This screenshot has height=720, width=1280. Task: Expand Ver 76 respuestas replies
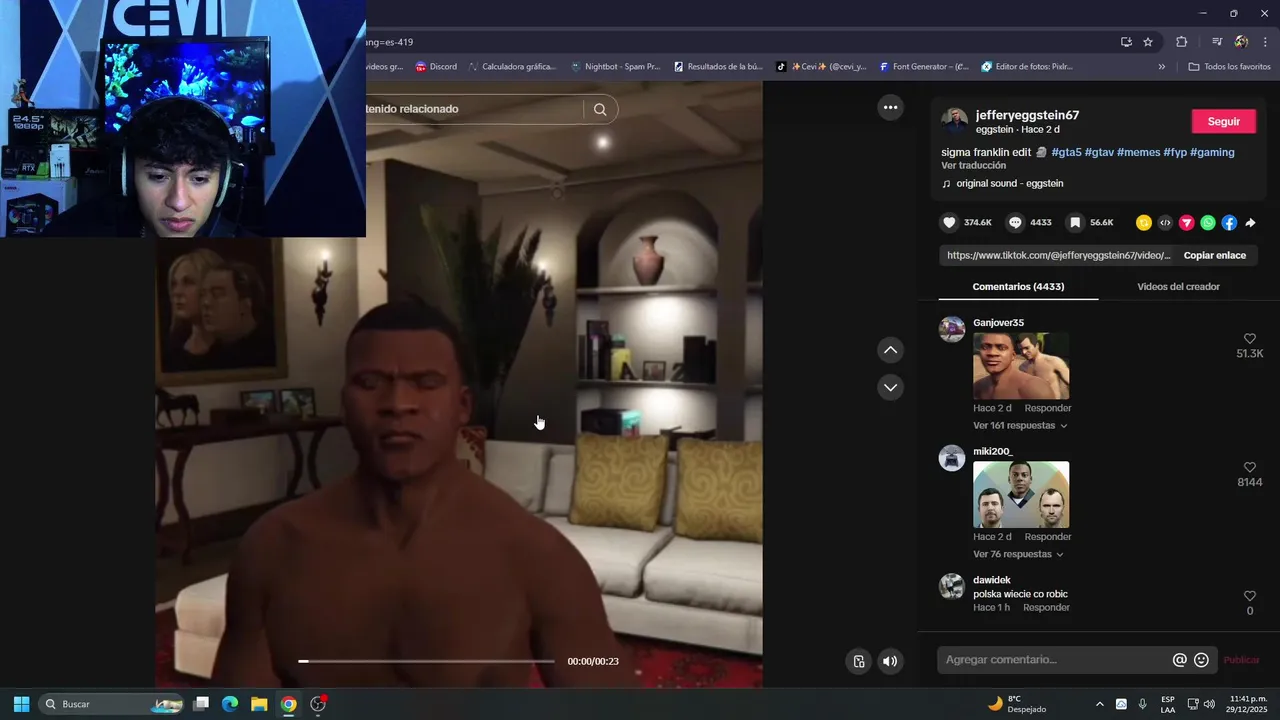point(1018,554)
